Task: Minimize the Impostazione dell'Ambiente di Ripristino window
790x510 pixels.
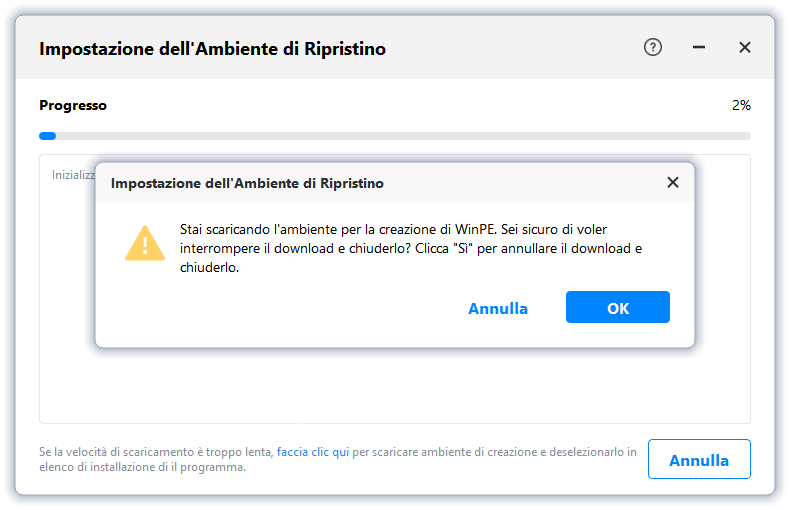Action: 699,47
